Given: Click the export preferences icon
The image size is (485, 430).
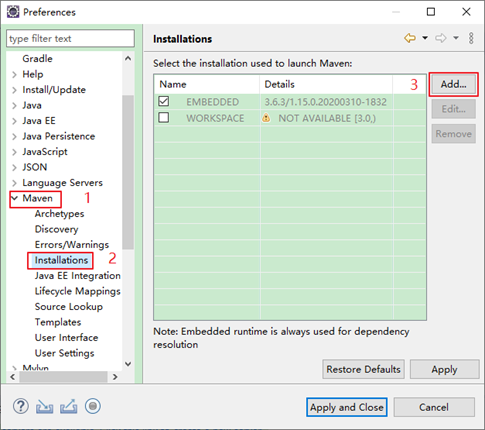Looking at the screenshot, I should pos(69,406).
